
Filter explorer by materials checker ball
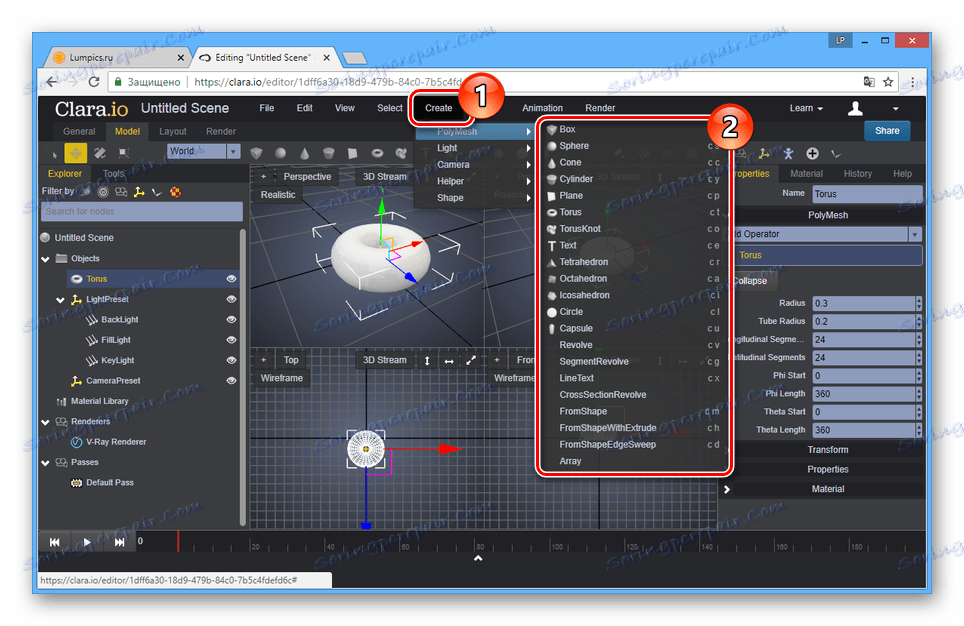(x=176, y=192)
